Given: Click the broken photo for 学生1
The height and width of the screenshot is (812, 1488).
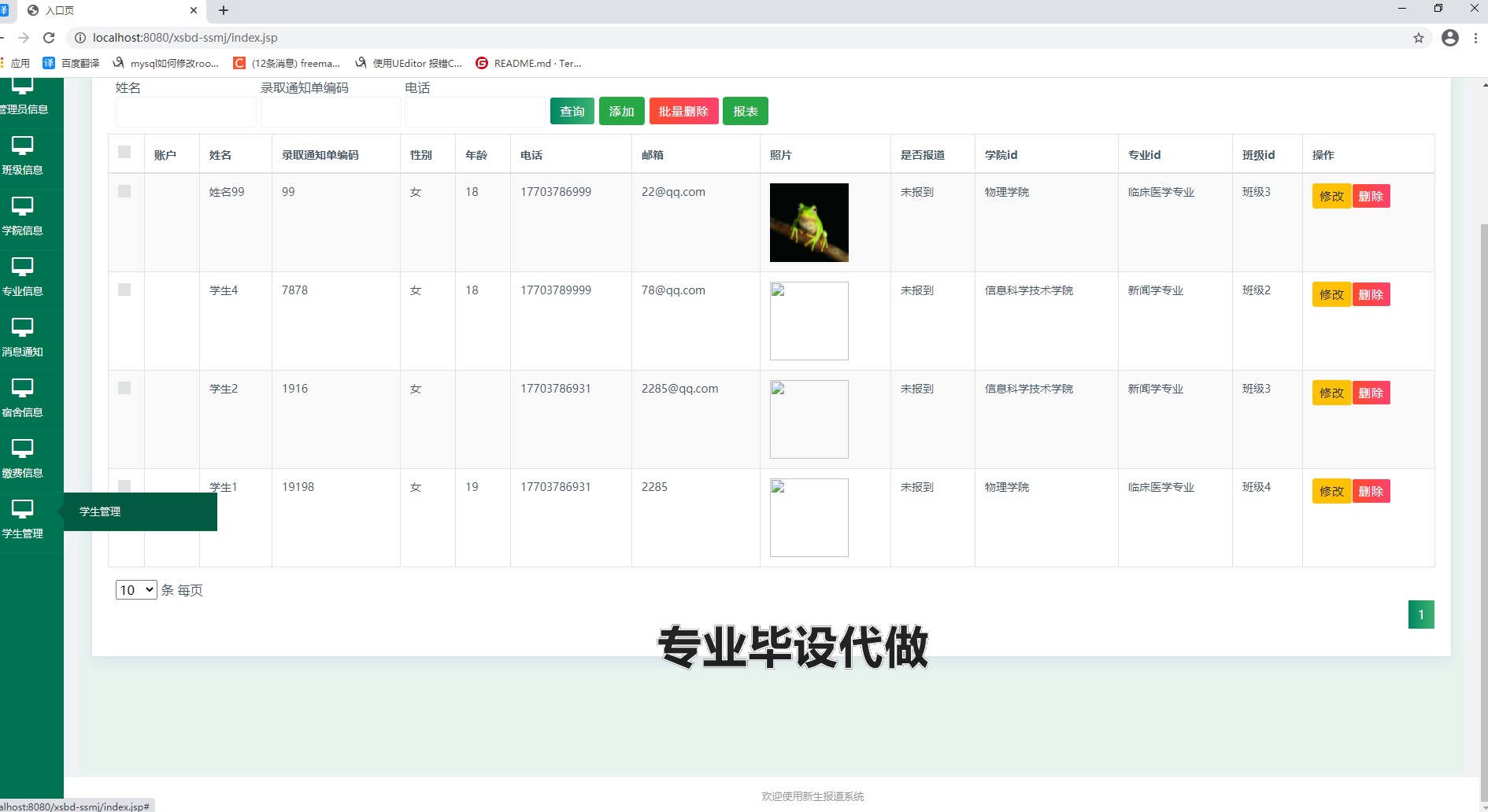Looking at the screenshot, I should click(809, 518).
